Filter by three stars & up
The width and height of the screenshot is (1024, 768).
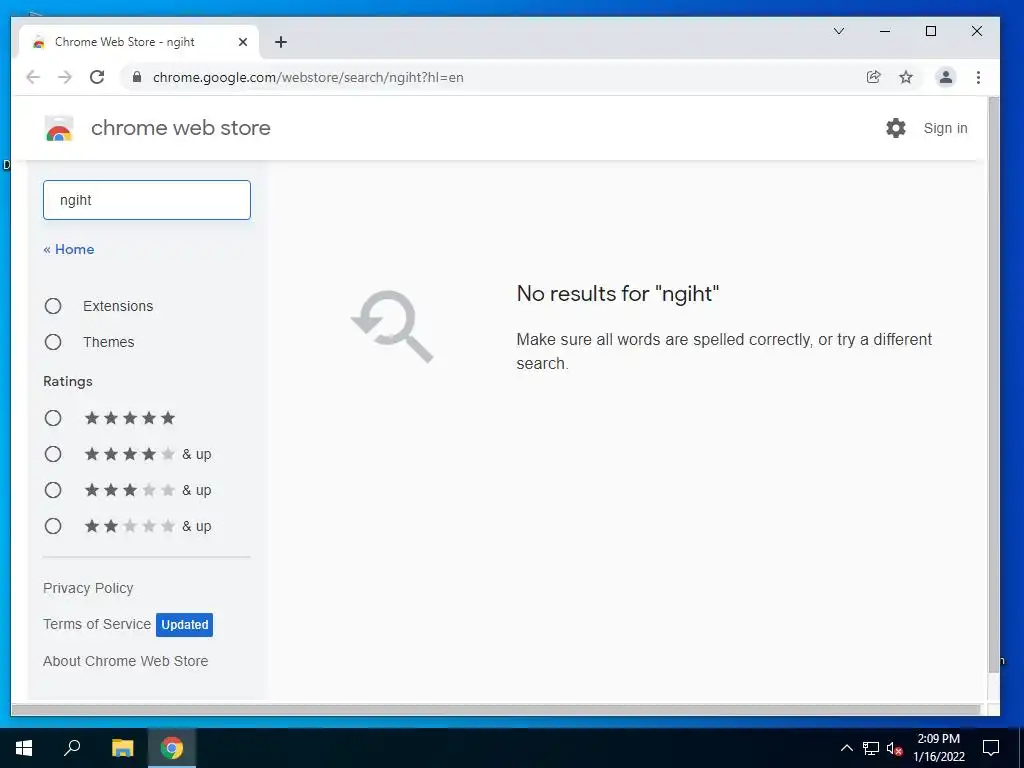(x=53, y=490)
